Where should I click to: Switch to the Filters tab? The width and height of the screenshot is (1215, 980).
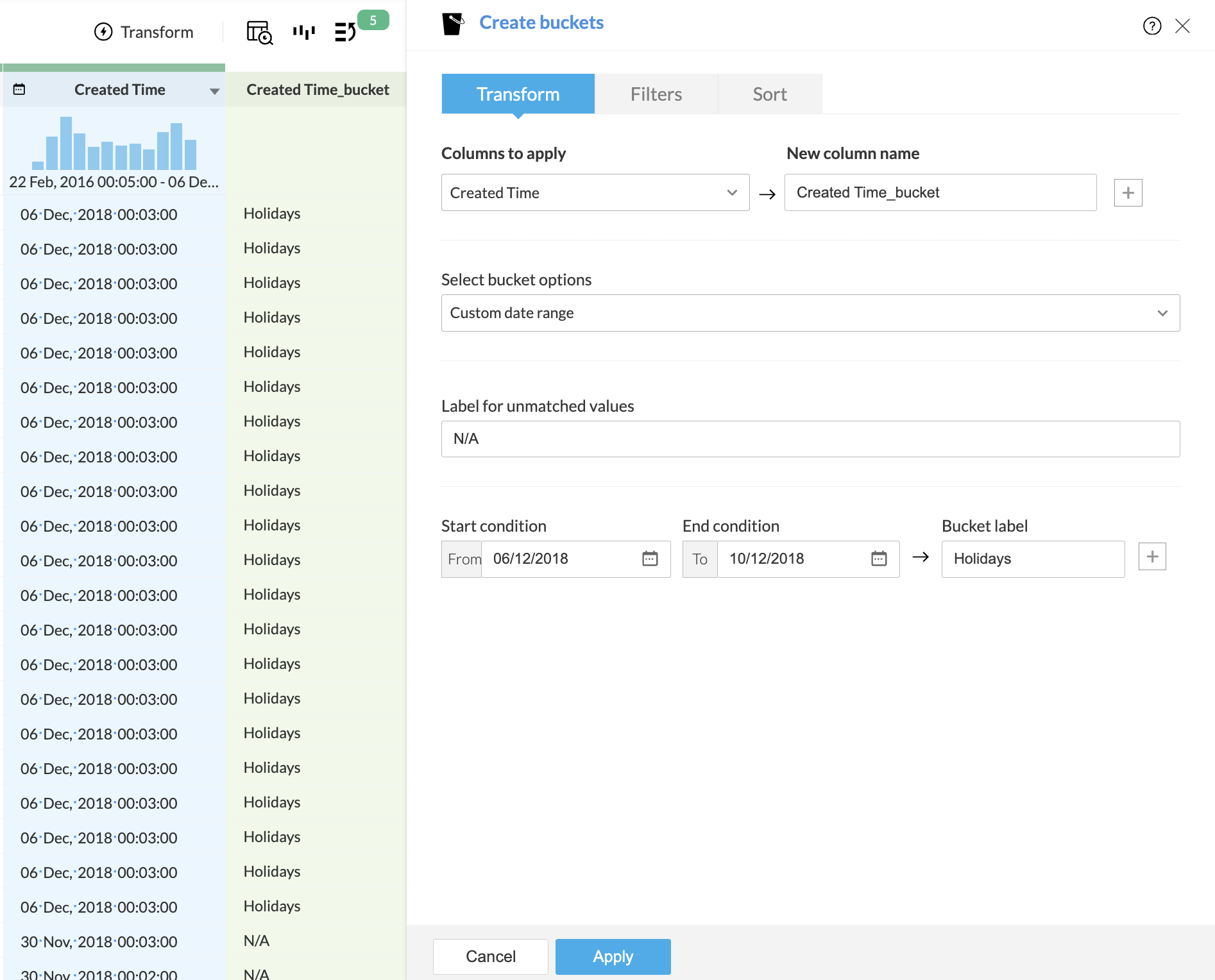point(656,94)
